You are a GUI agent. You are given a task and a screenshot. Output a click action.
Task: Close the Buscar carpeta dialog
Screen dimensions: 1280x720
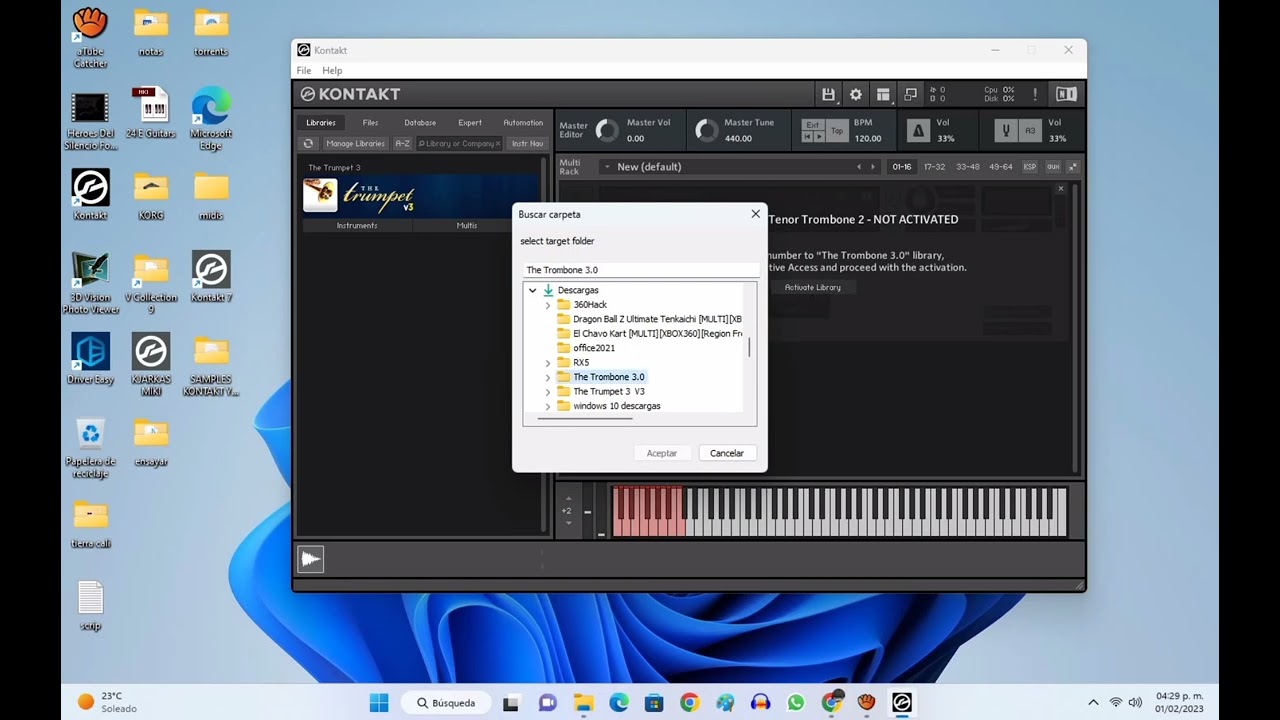pos(755,214)
